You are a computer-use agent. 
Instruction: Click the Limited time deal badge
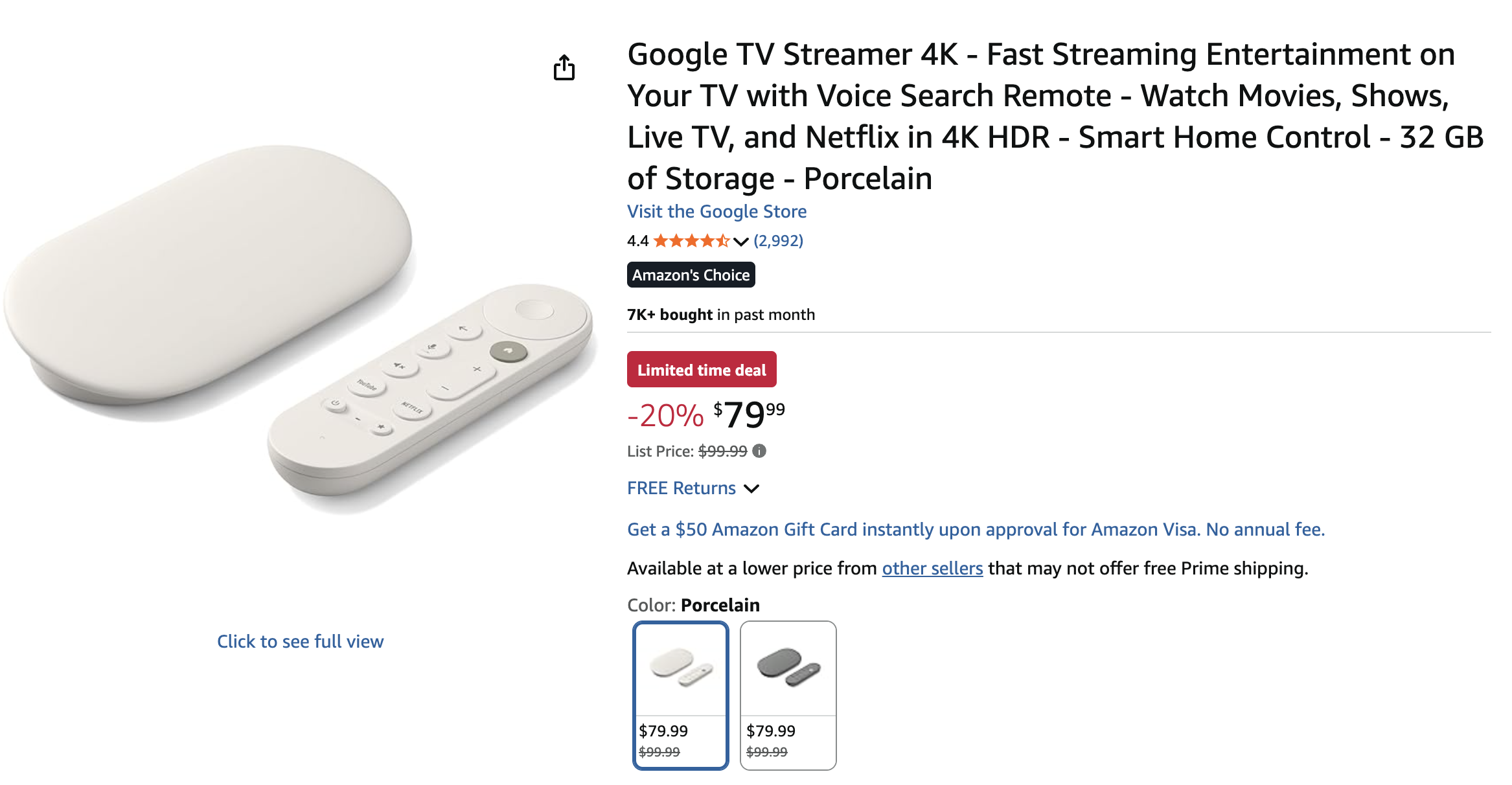tap(701, 370)
